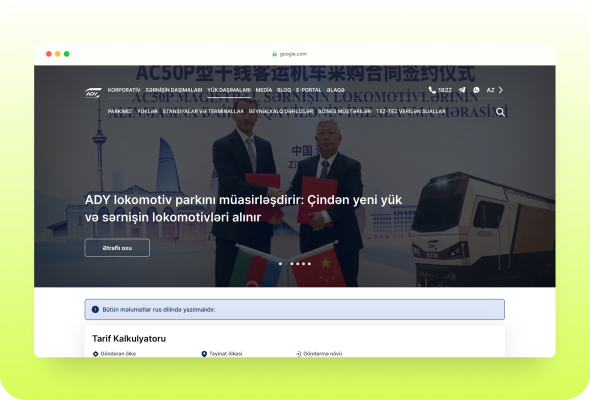Open the site search magnifier icon

[500, 112]
